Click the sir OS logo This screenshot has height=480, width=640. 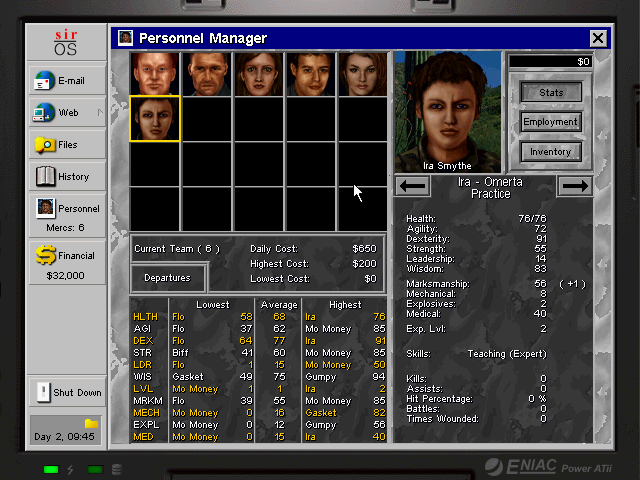(x=66, y=42)
